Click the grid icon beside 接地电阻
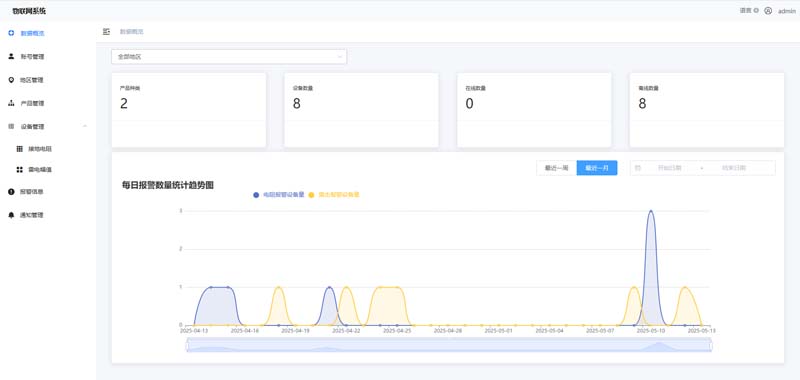 coord(19,149)
